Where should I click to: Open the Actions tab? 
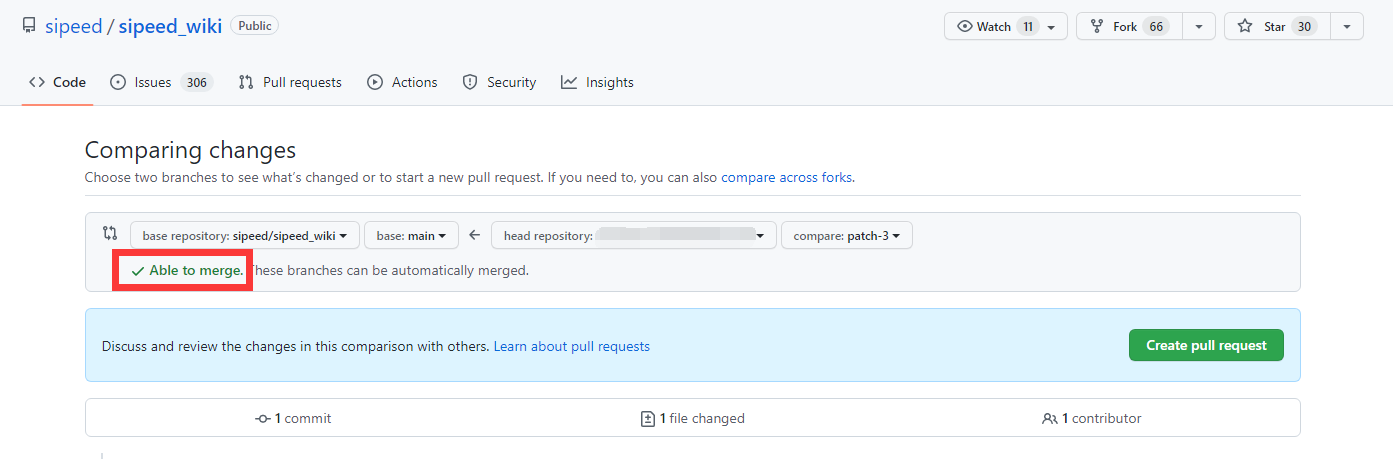click(x=402, y=82)
